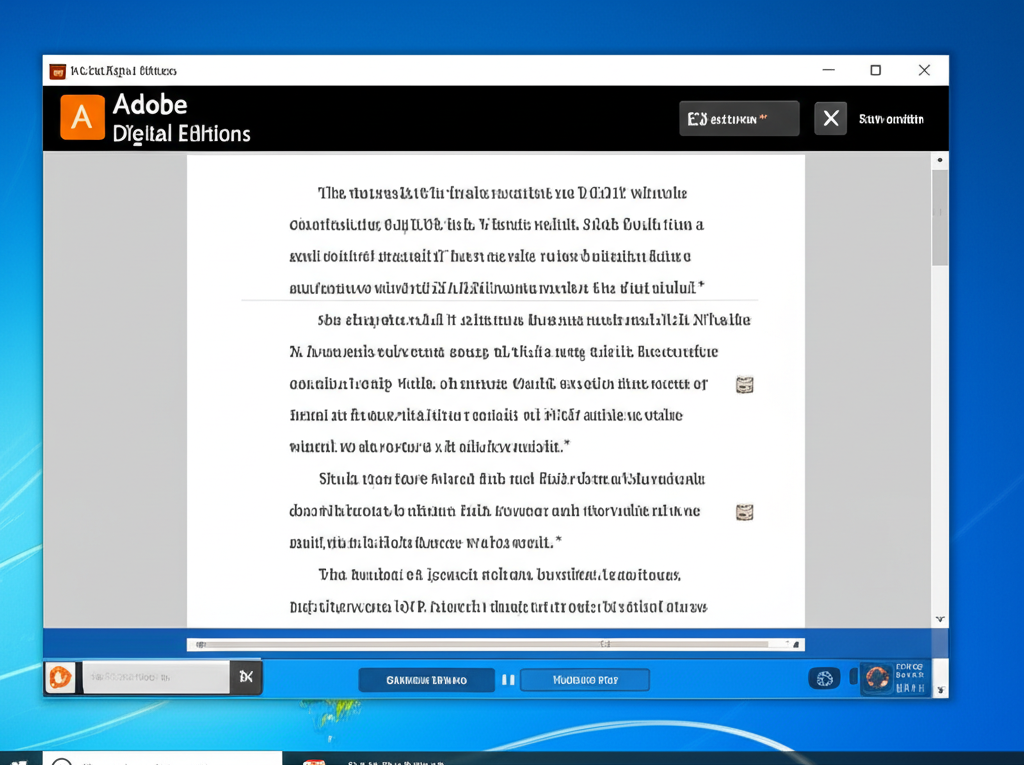Select the annotation icon beside the third paragraph

coord(744,512)
